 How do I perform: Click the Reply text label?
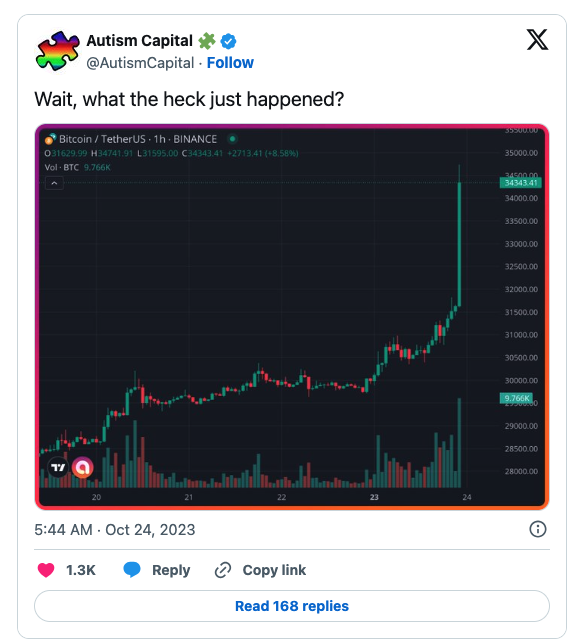[171, 570]
